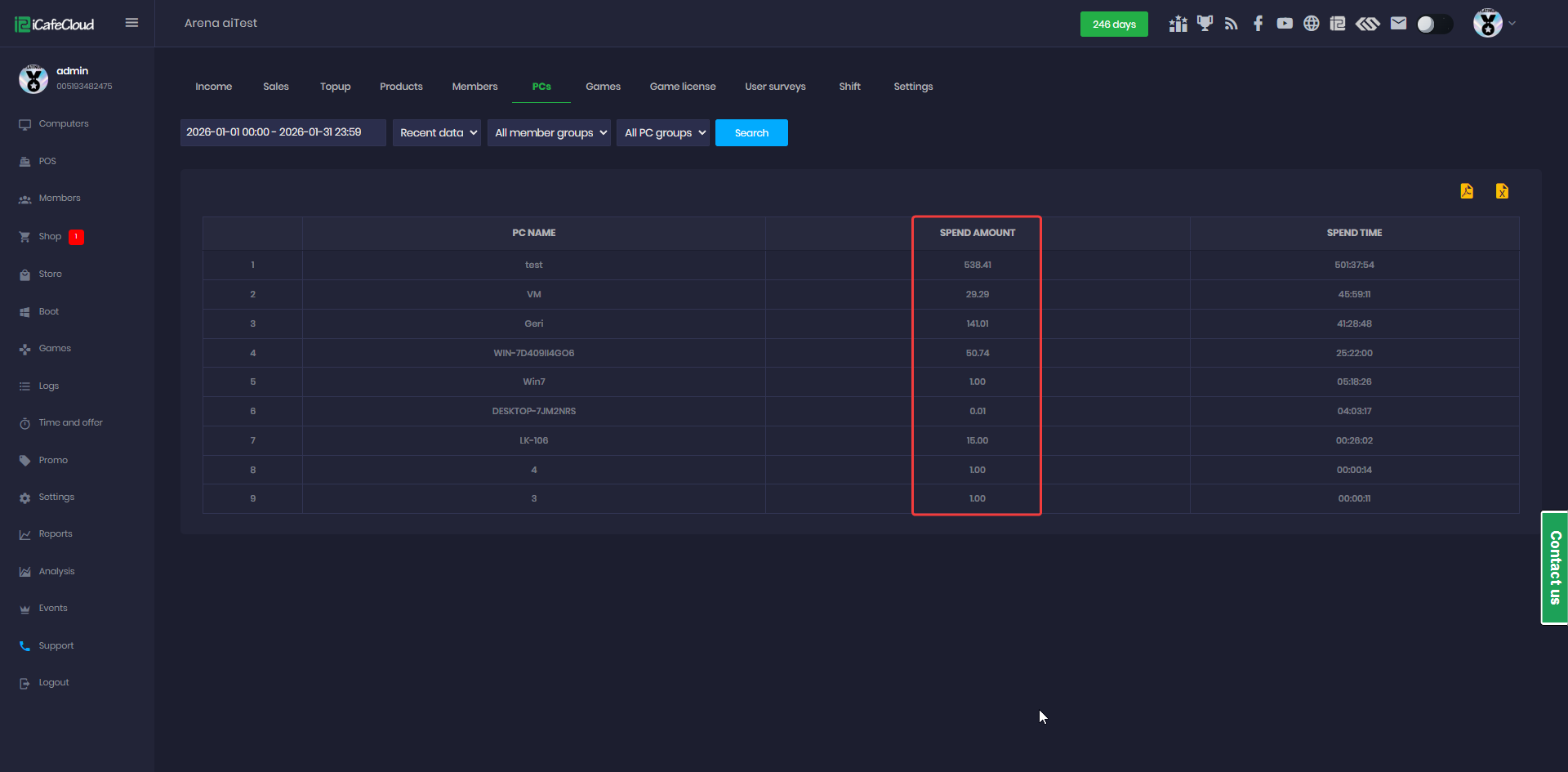
Task: Export the PC report to Excel
Action: click(x=1502, y=191)
